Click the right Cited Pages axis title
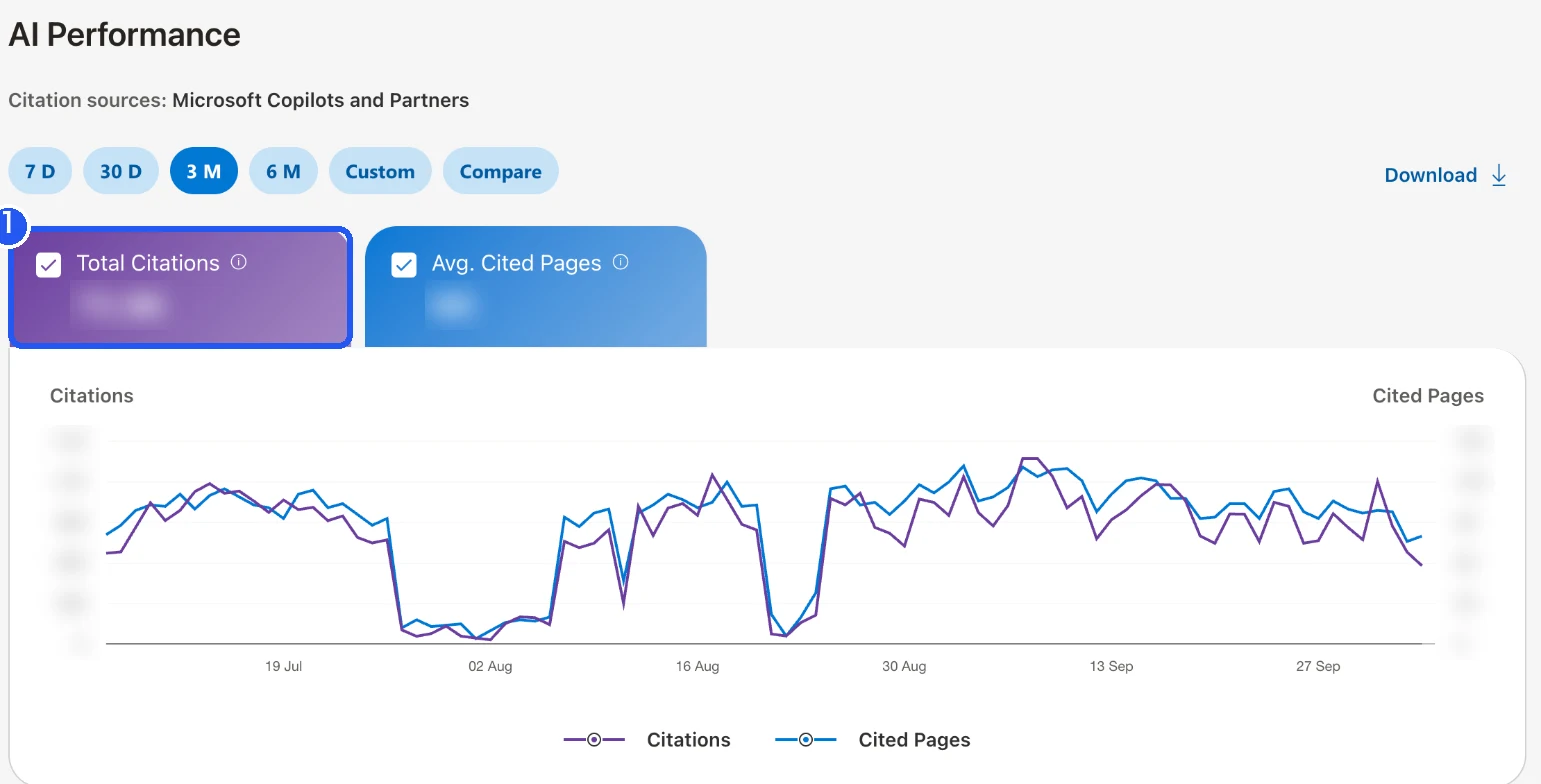Image resolution: width=1541 pixels, height=784 pixels. (x=1428, y=396)
